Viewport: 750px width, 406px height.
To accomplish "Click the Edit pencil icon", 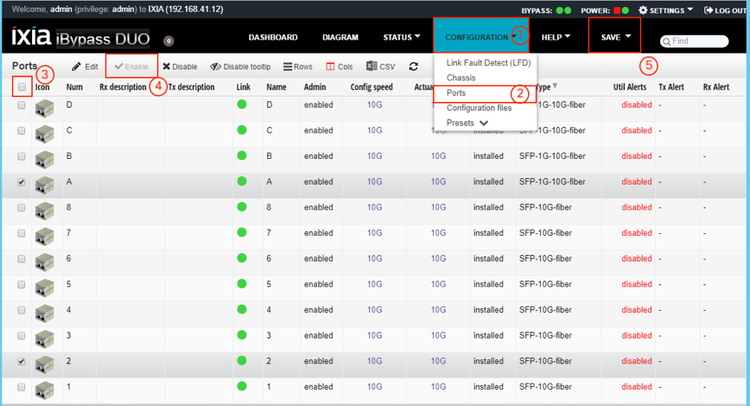I will (76, 66).
